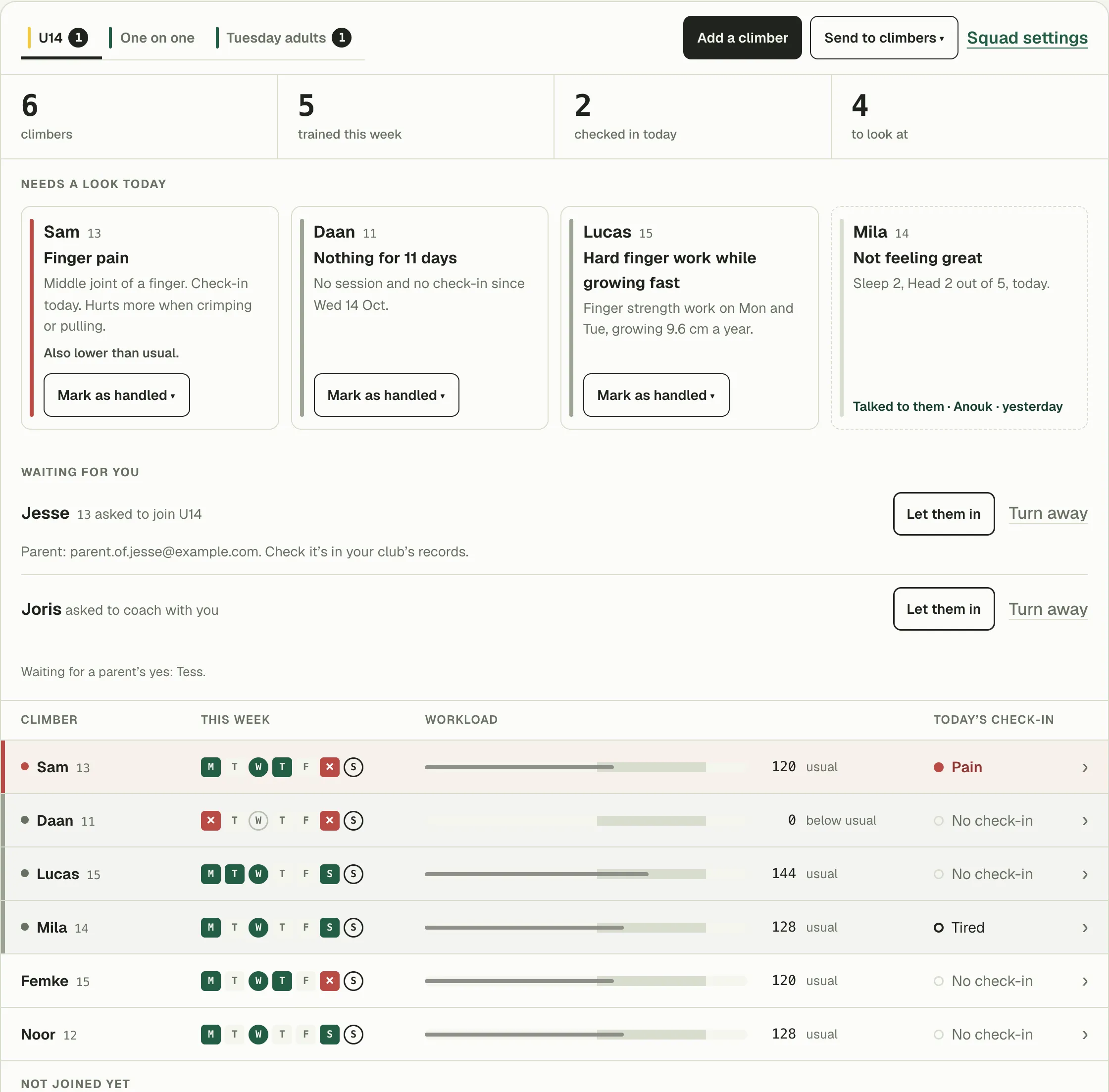
Task: Open the Send to climbers dropdown
Action: click(x=884, y=38)
